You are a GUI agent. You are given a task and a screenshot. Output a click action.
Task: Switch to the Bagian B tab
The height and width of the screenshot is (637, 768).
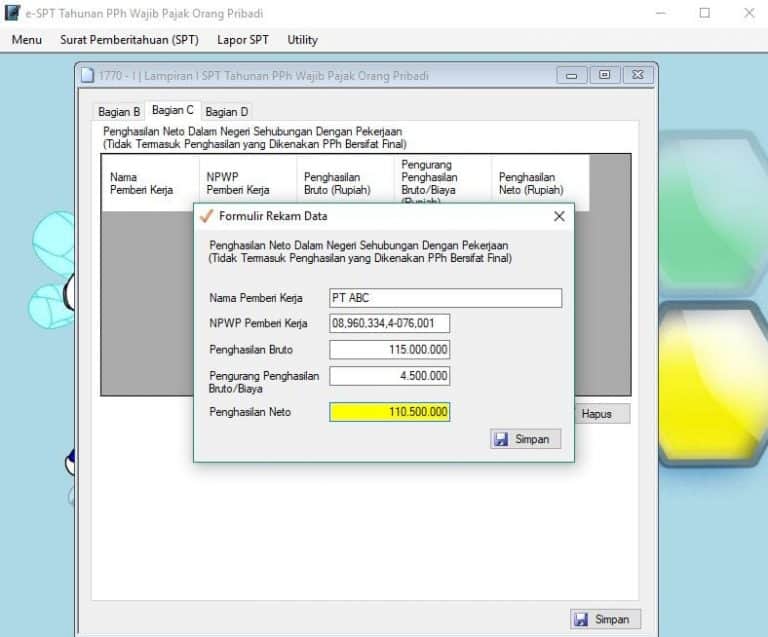coord(119,112)
